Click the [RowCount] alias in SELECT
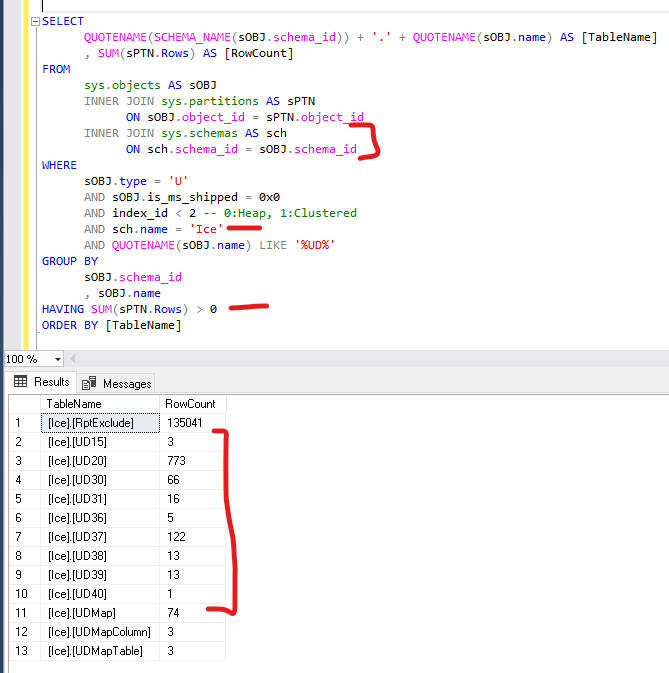 click(x=259, y=53)
